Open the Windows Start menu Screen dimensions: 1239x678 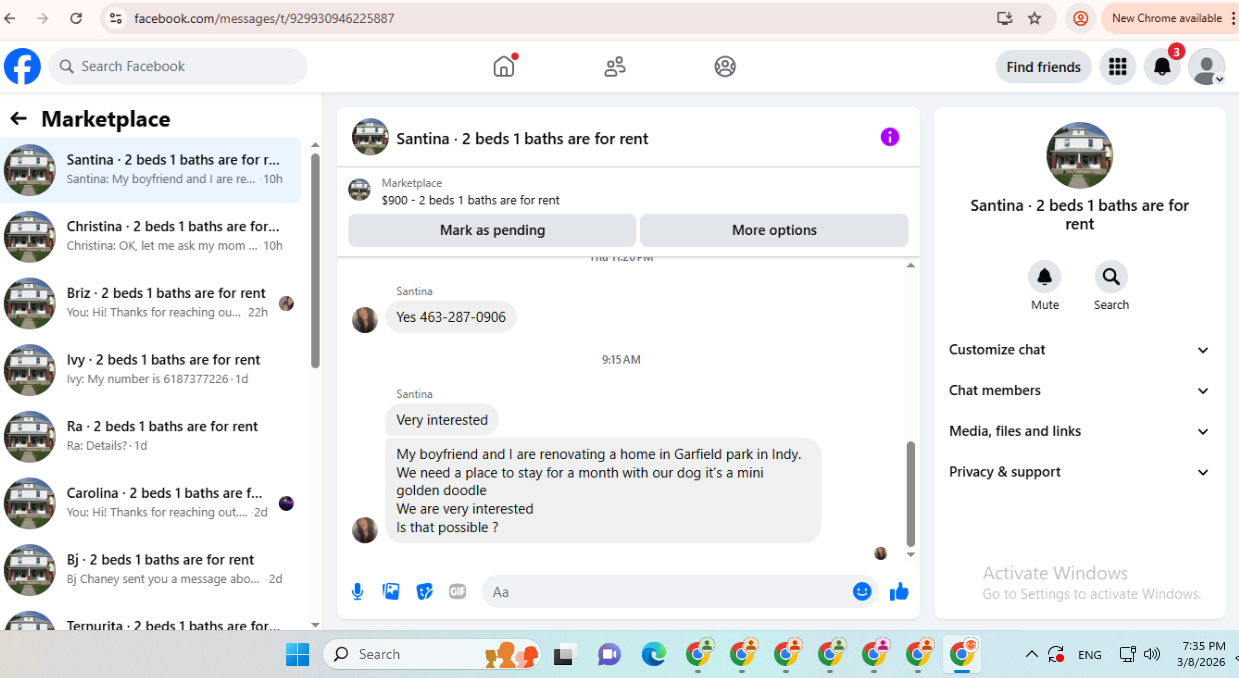297,654
